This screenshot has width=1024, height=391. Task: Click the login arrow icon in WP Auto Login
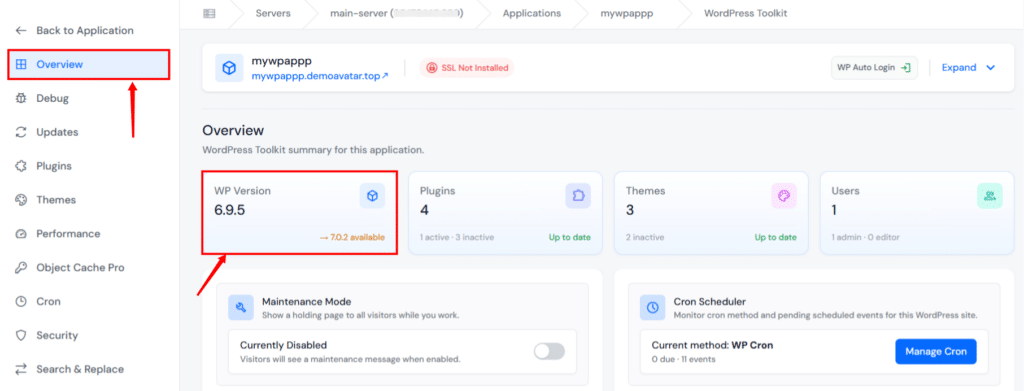pos(905,68)
